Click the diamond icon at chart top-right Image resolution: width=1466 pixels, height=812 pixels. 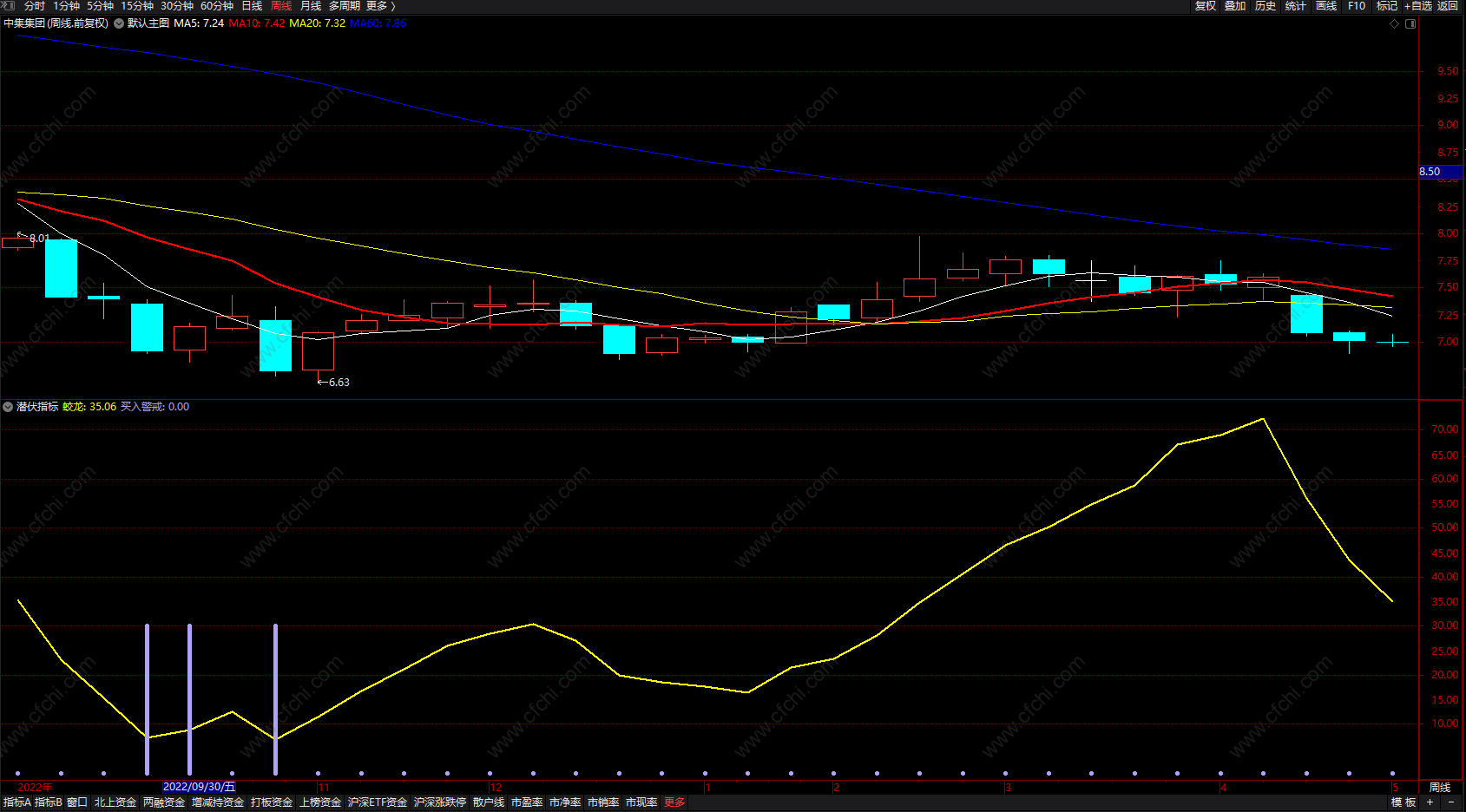click(x=1395, y=23)
